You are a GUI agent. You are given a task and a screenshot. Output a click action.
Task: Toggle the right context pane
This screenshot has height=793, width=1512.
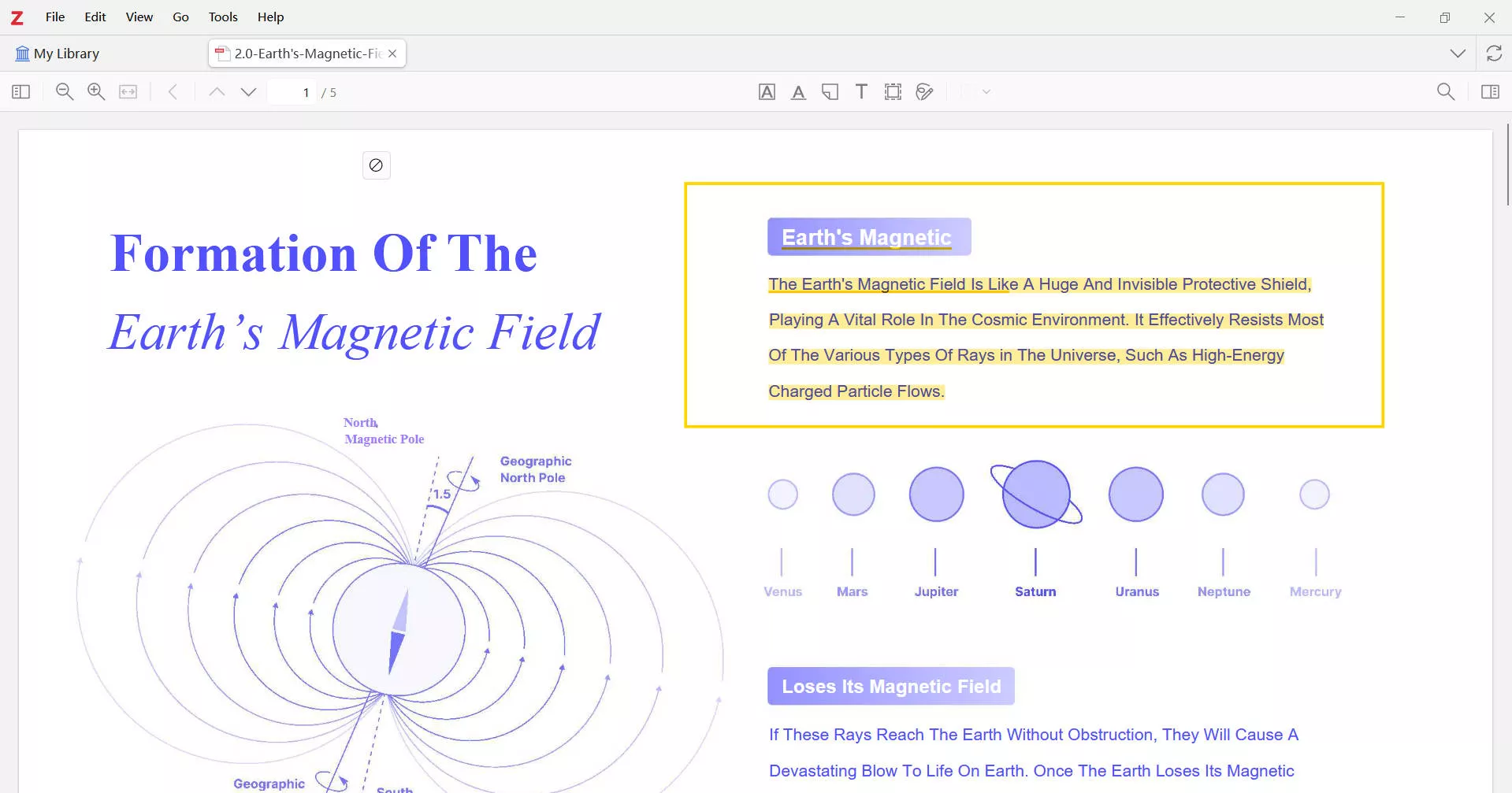(x=1490, y=92)
